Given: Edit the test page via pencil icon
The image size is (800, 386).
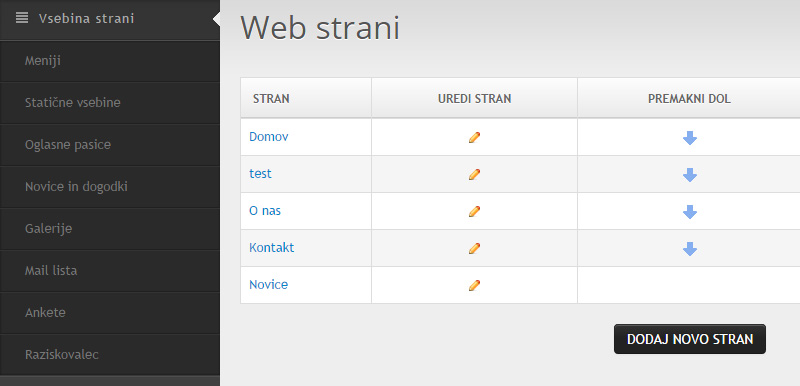Looking at the screenshot, I should pyautogui.click(x=474, y=174).
